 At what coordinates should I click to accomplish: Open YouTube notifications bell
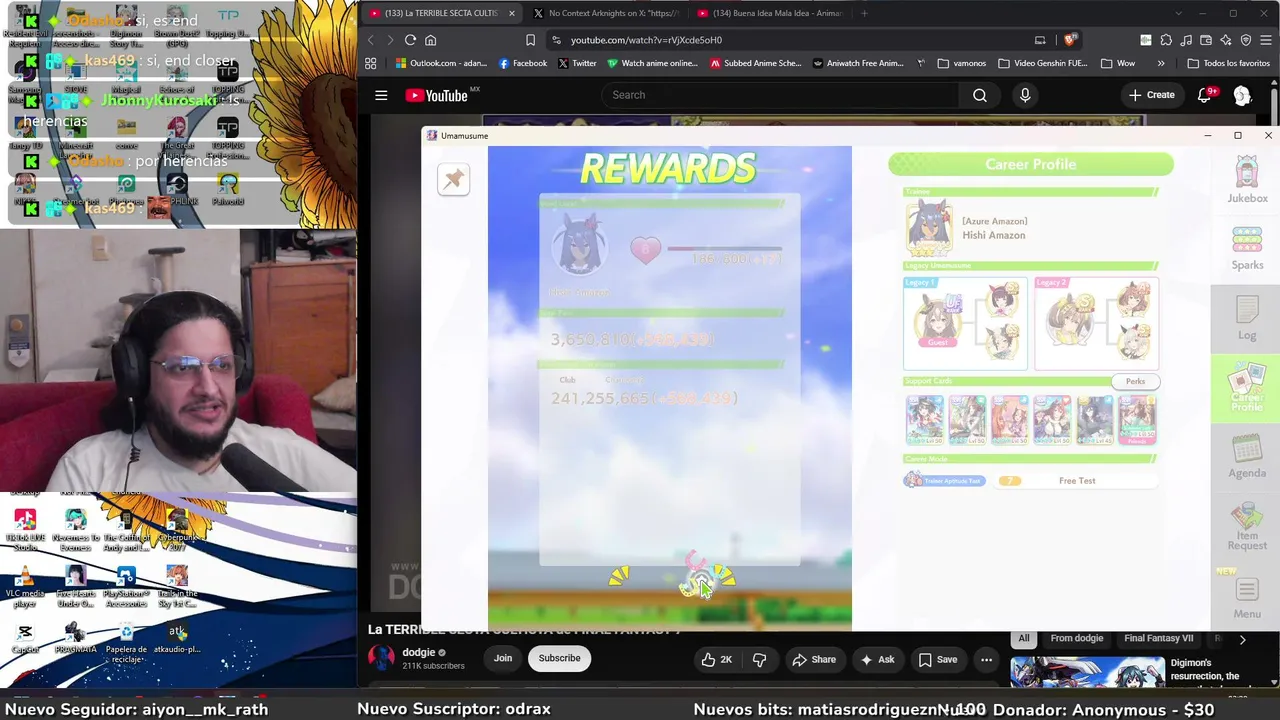coord(1205,95)
